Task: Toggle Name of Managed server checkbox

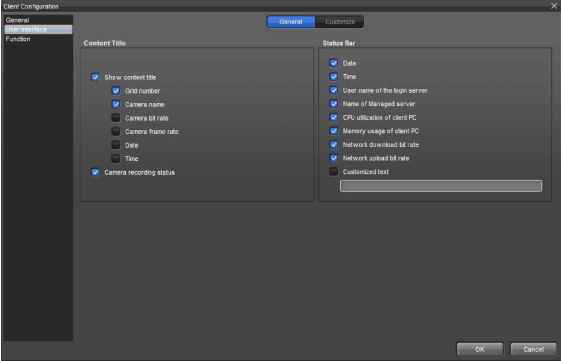Action: 333,104
